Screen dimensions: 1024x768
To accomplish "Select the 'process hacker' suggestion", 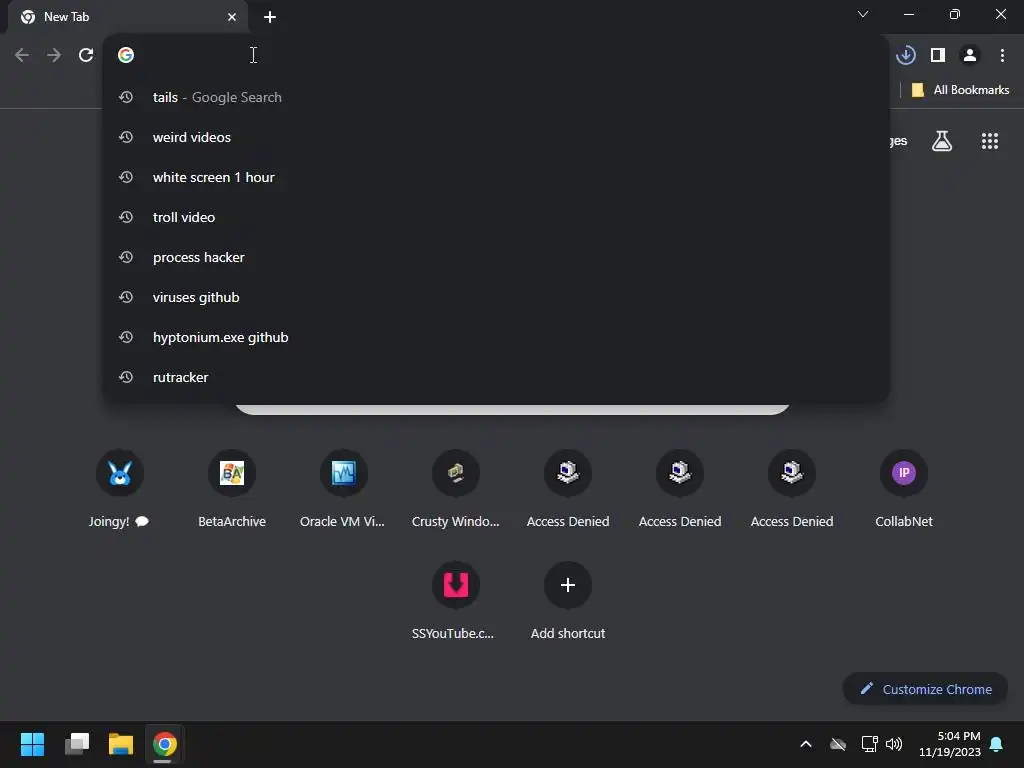I will coord(496,257).
